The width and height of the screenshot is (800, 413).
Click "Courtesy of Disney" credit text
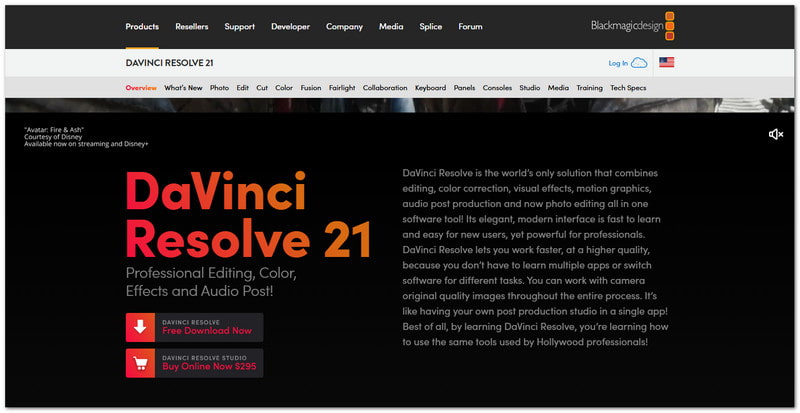point(53,137)
